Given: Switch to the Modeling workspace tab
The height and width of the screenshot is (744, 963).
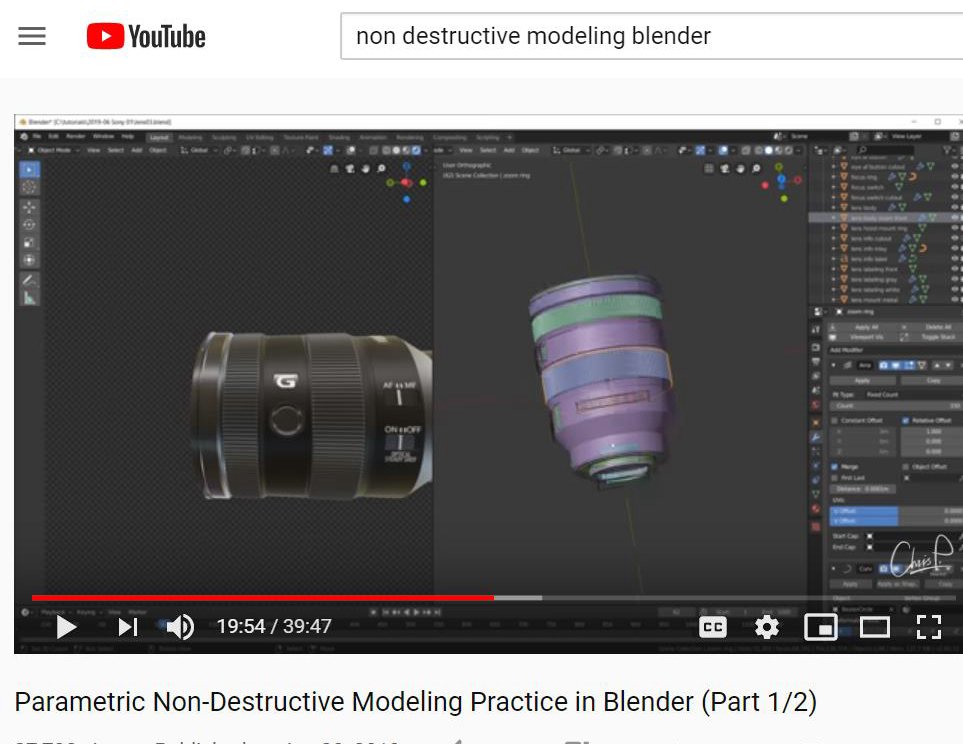Looking at the screenshot, I should (191, 138).
